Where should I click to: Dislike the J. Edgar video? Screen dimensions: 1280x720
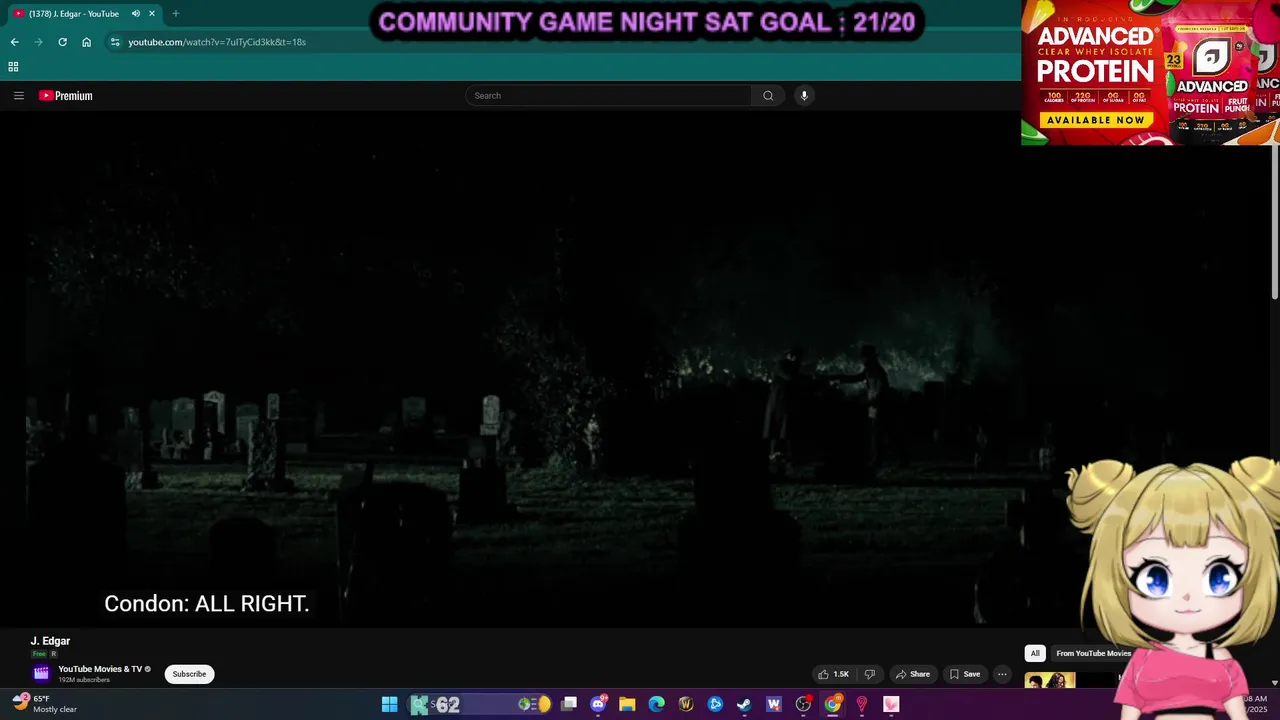[869, 674]
